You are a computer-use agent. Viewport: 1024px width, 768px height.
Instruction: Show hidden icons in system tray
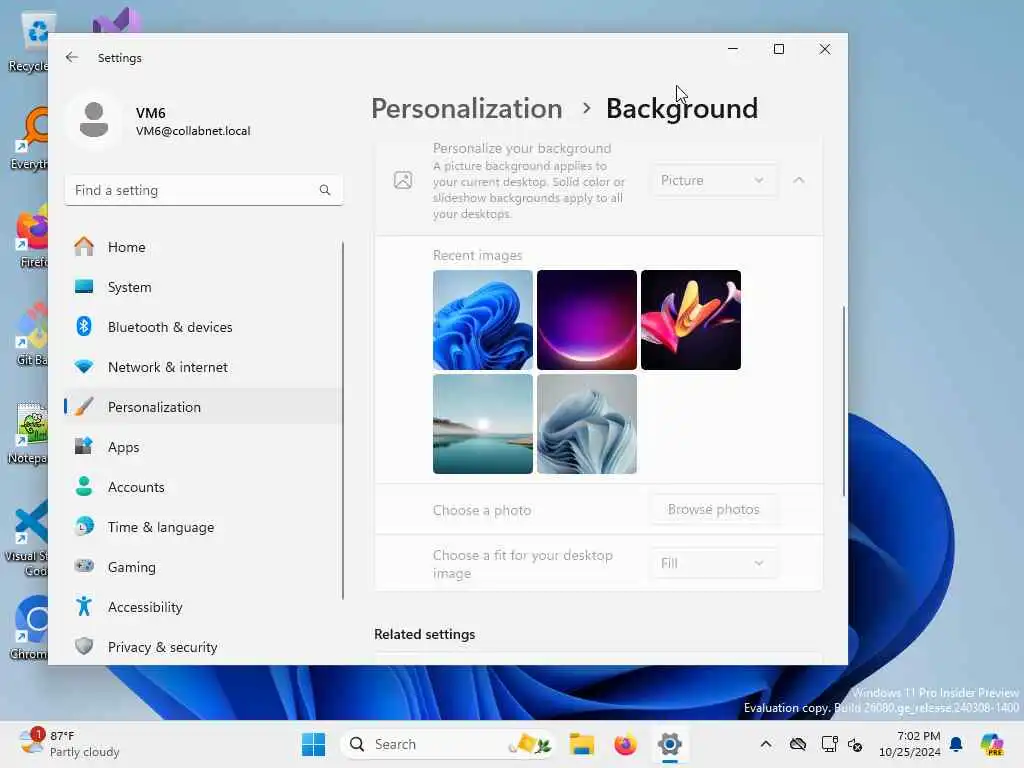pyautogui.click(x=766, y=744)
